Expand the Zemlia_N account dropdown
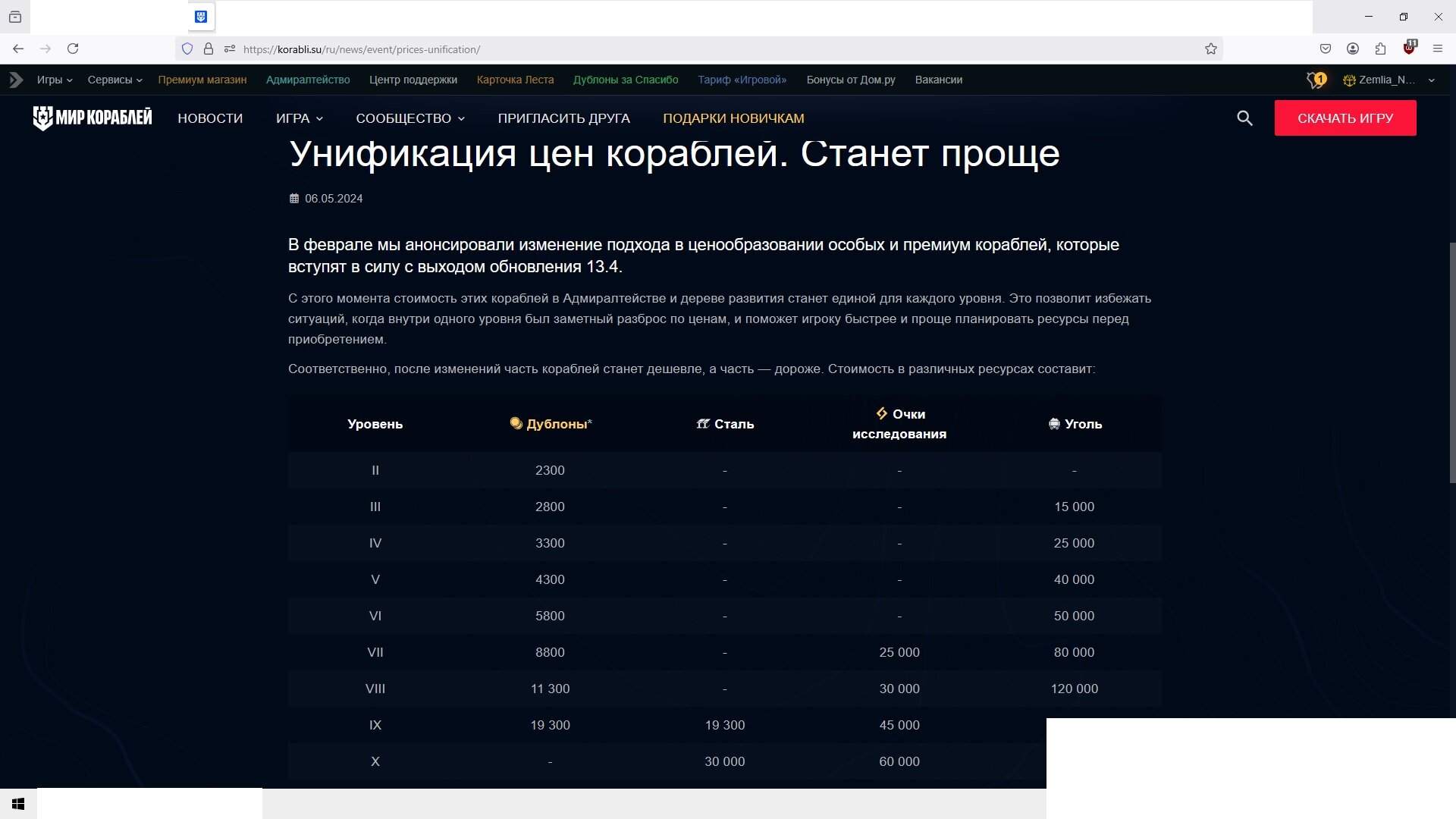The image size is (1456, 819). [x=1389, y=80]
